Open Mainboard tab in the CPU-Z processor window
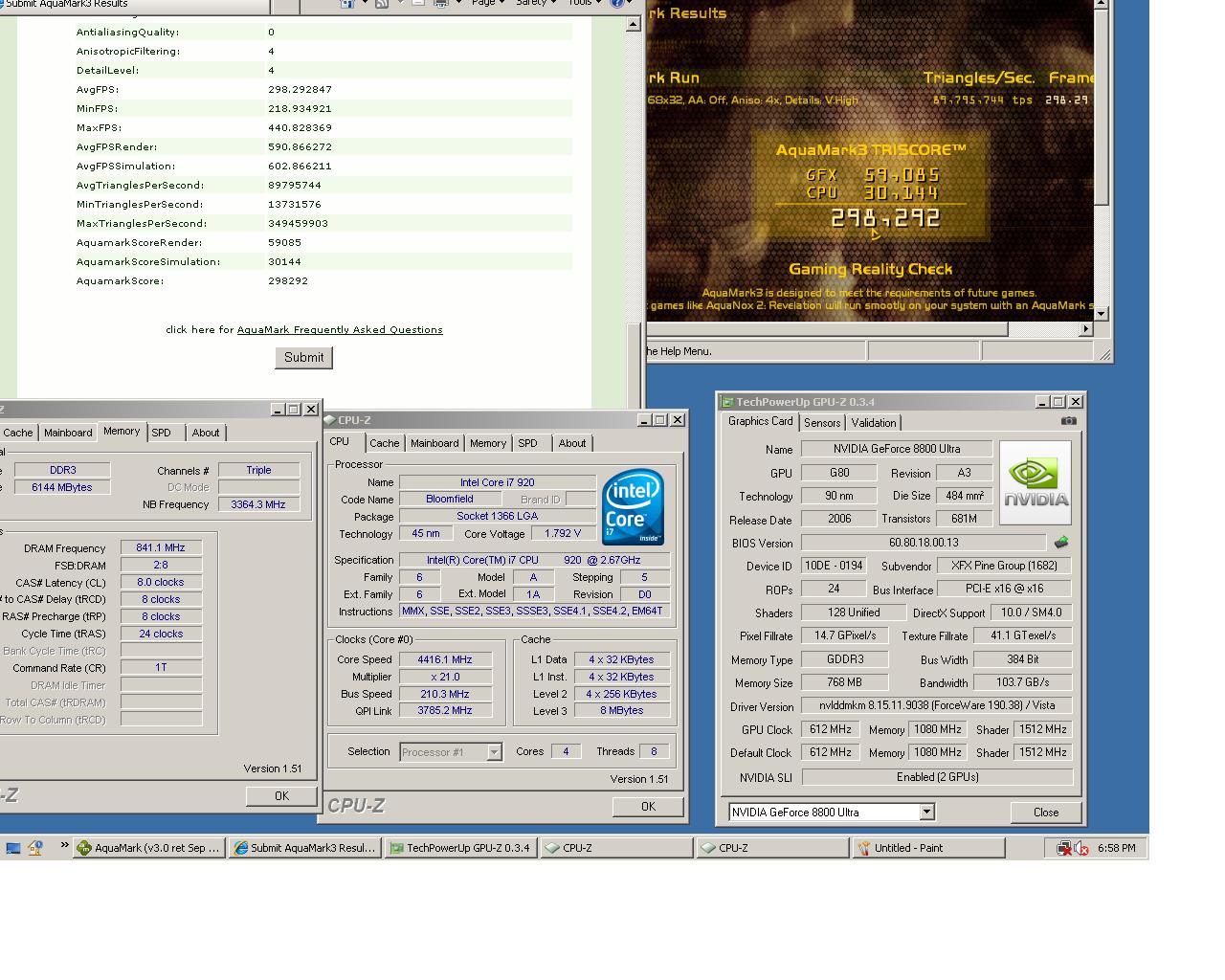This screenshot has height=980, width=1225. click(434, 443)
